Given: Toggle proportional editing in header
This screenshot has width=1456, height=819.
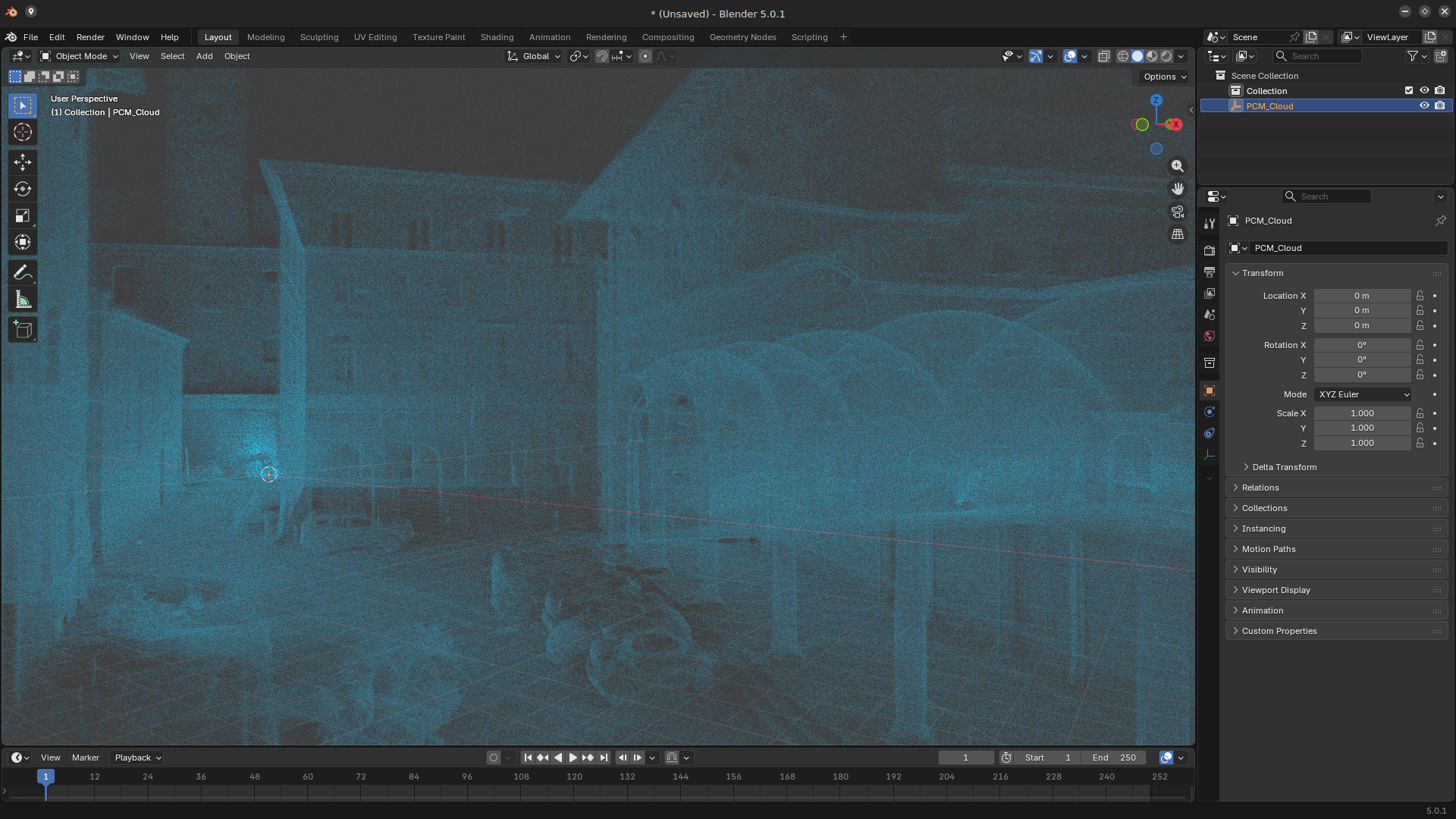Looking at the screenshot, I should tap(645, 56).
